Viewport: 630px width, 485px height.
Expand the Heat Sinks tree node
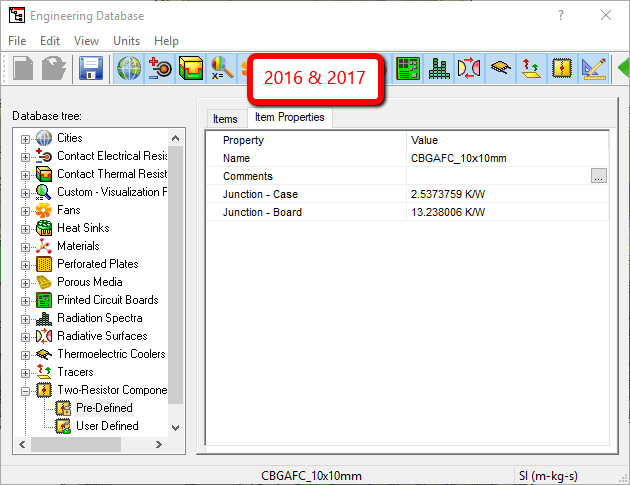tap(26, 228)
